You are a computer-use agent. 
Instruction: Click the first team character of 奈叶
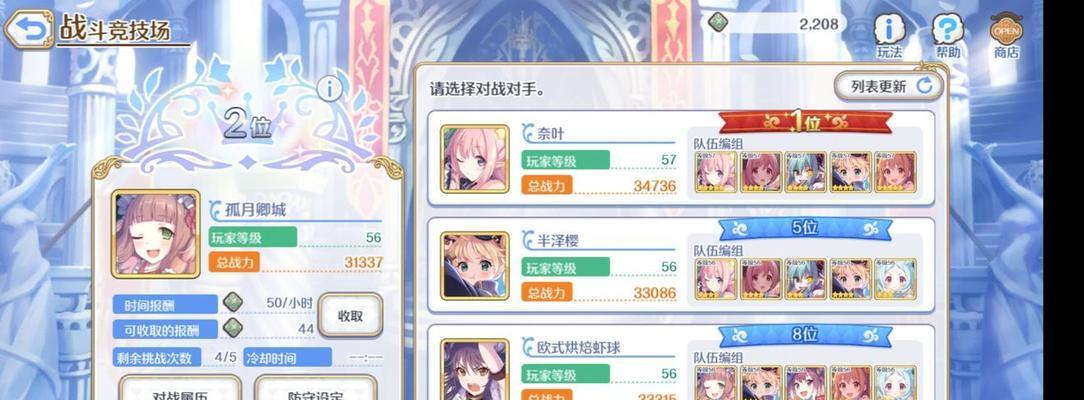pos(716,172)
